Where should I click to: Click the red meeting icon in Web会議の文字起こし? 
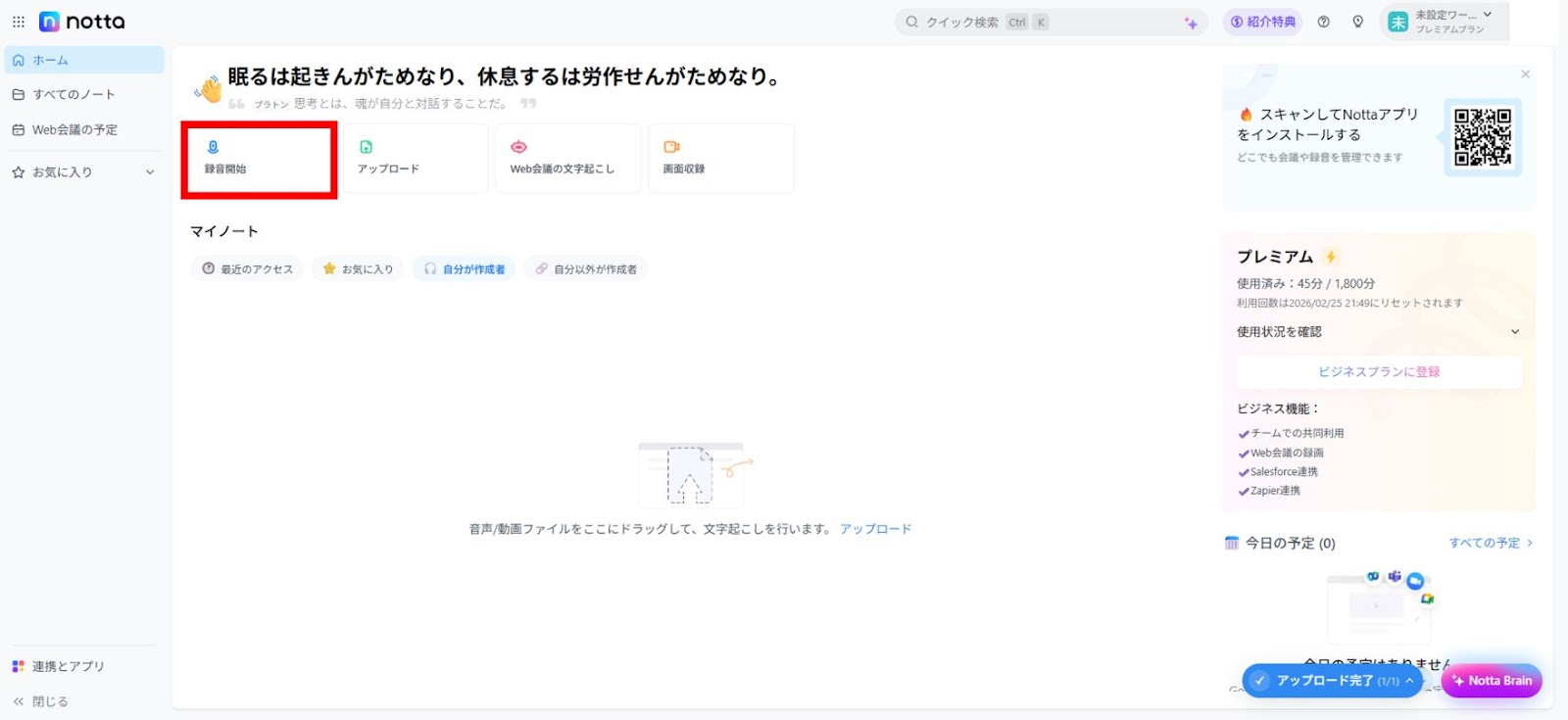pos(518,147)
